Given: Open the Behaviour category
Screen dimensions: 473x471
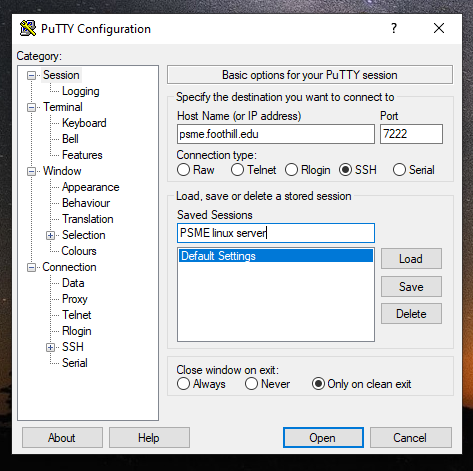Looking at the screenshot, I should [86, 203].
